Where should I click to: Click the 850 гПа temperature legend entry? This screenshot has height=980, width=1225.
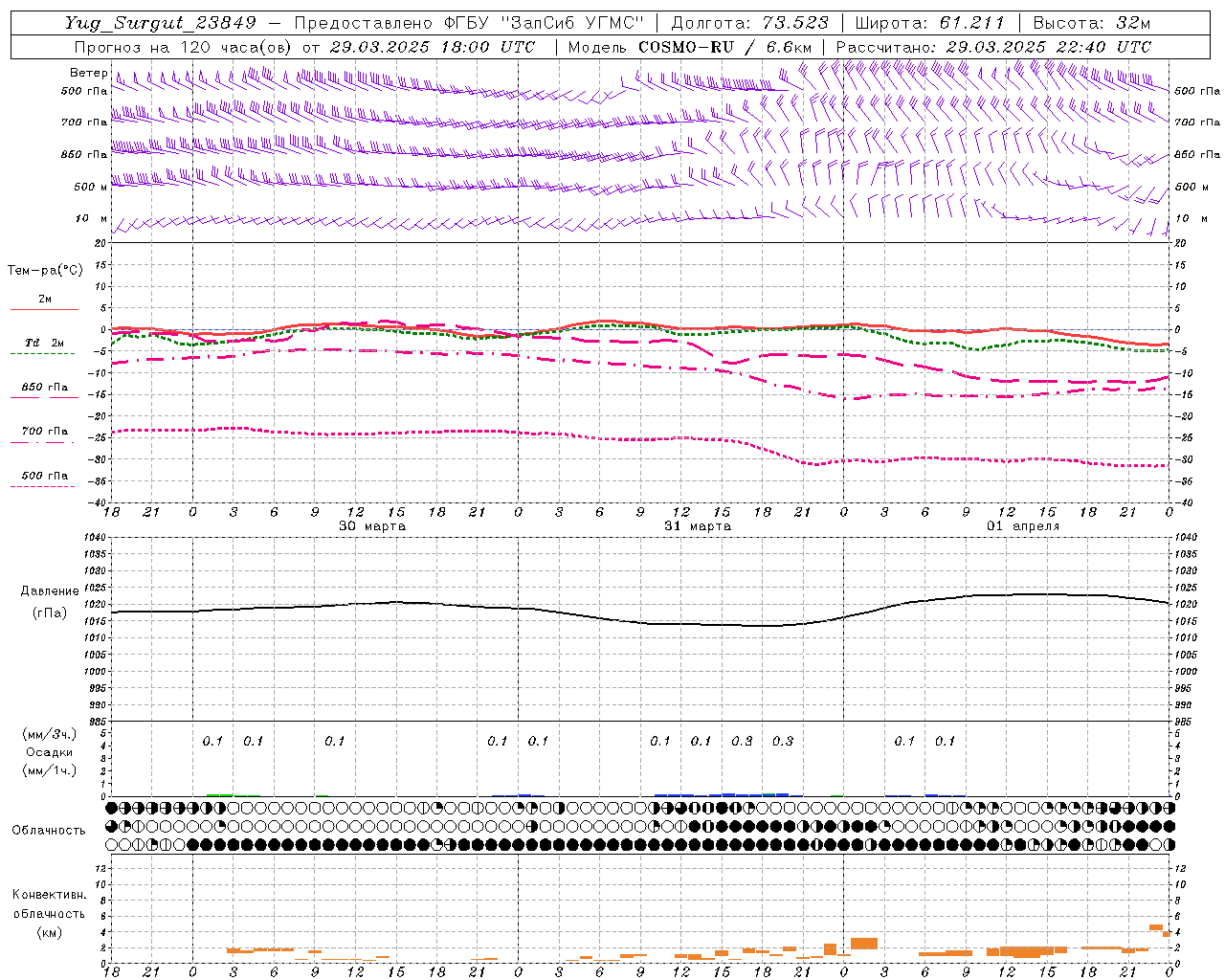(45, 388)
